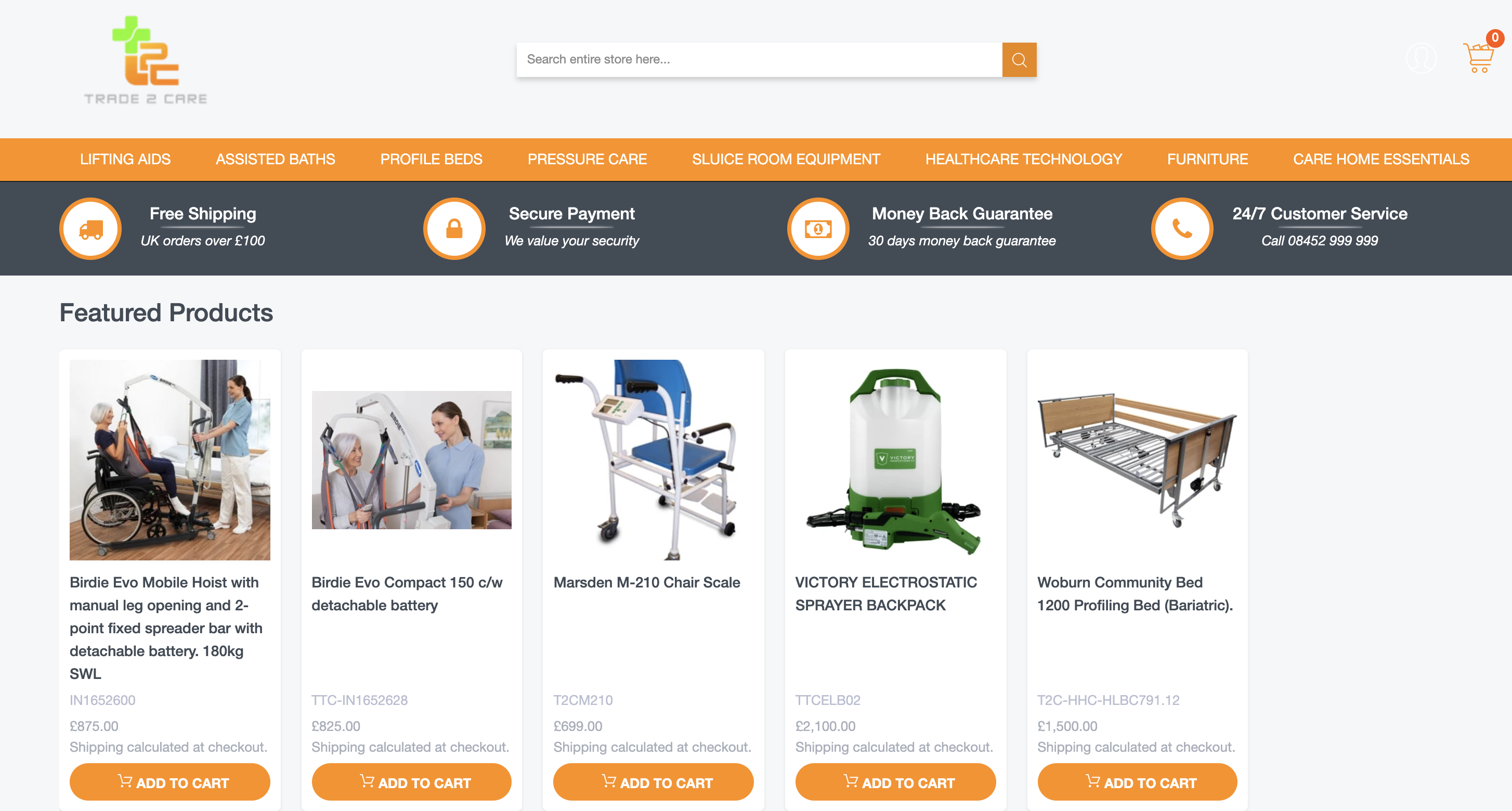Open Victory Electrostatic Sprayer Backpack title link

coord(885,593)
